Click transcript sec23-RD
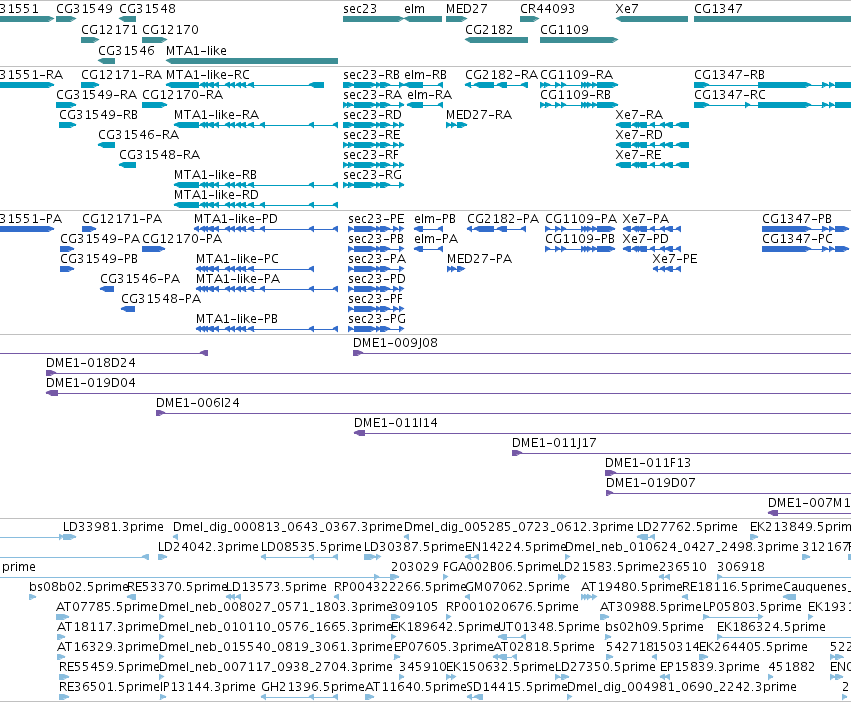The image size is (851, 702). (373, 125)
